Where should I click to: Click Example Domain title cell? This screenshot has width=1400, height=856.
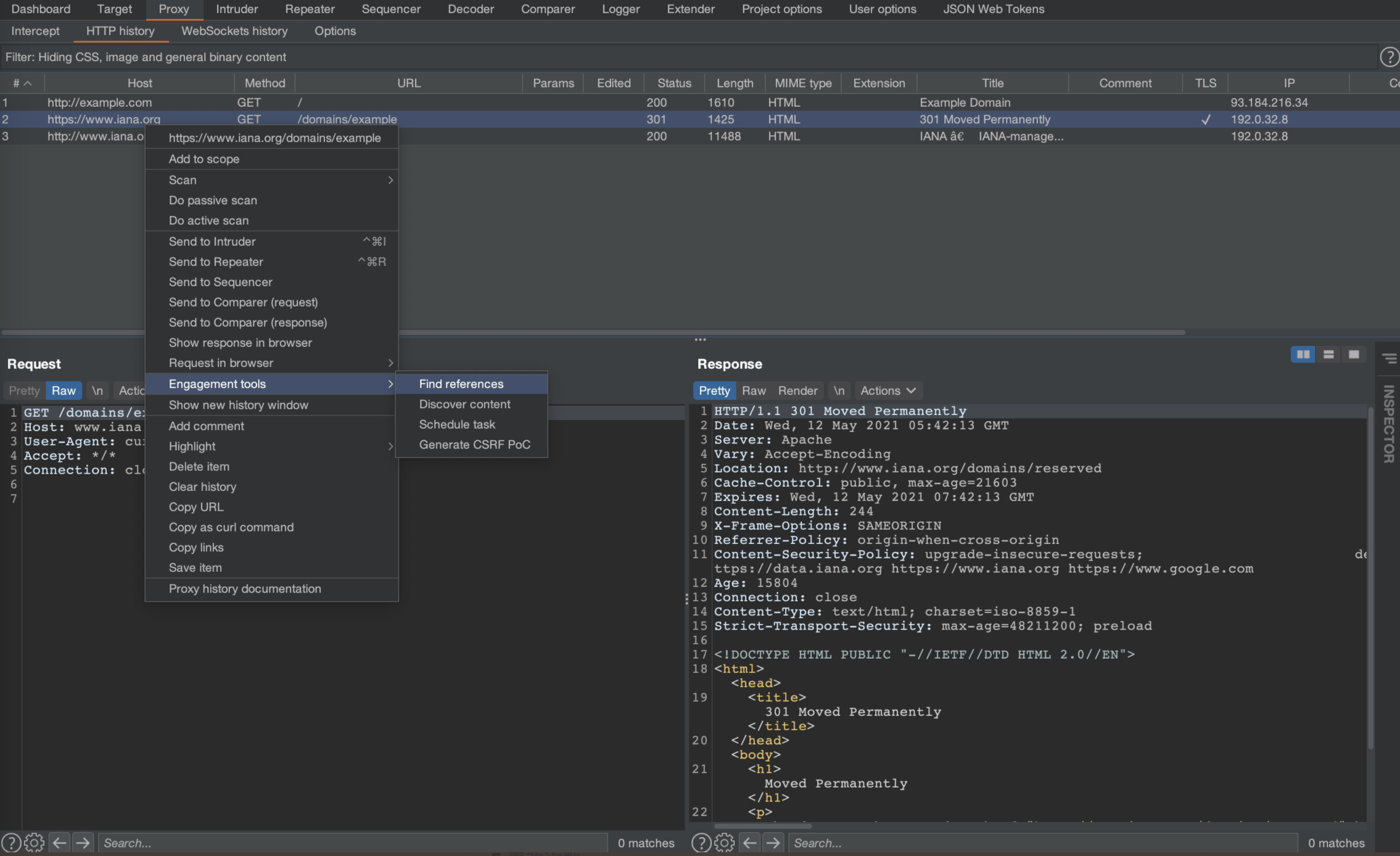[x=965, y=102]
